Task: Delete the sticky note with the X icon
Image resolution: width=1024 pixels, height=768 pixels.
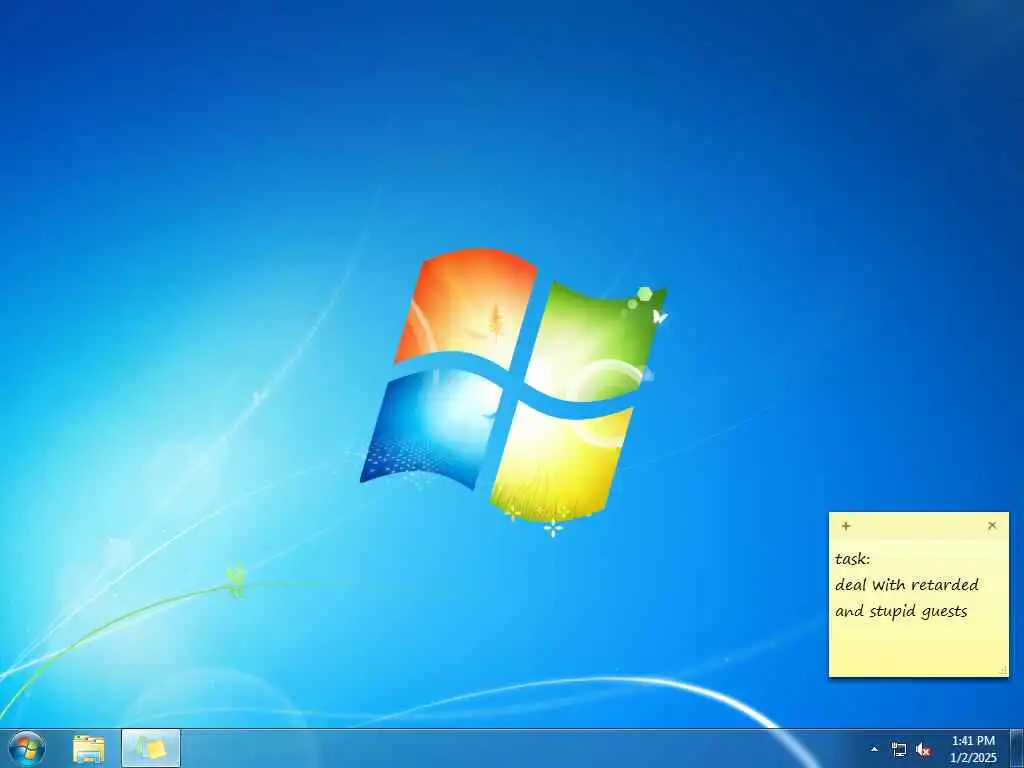Action: [x=992, y=525]
